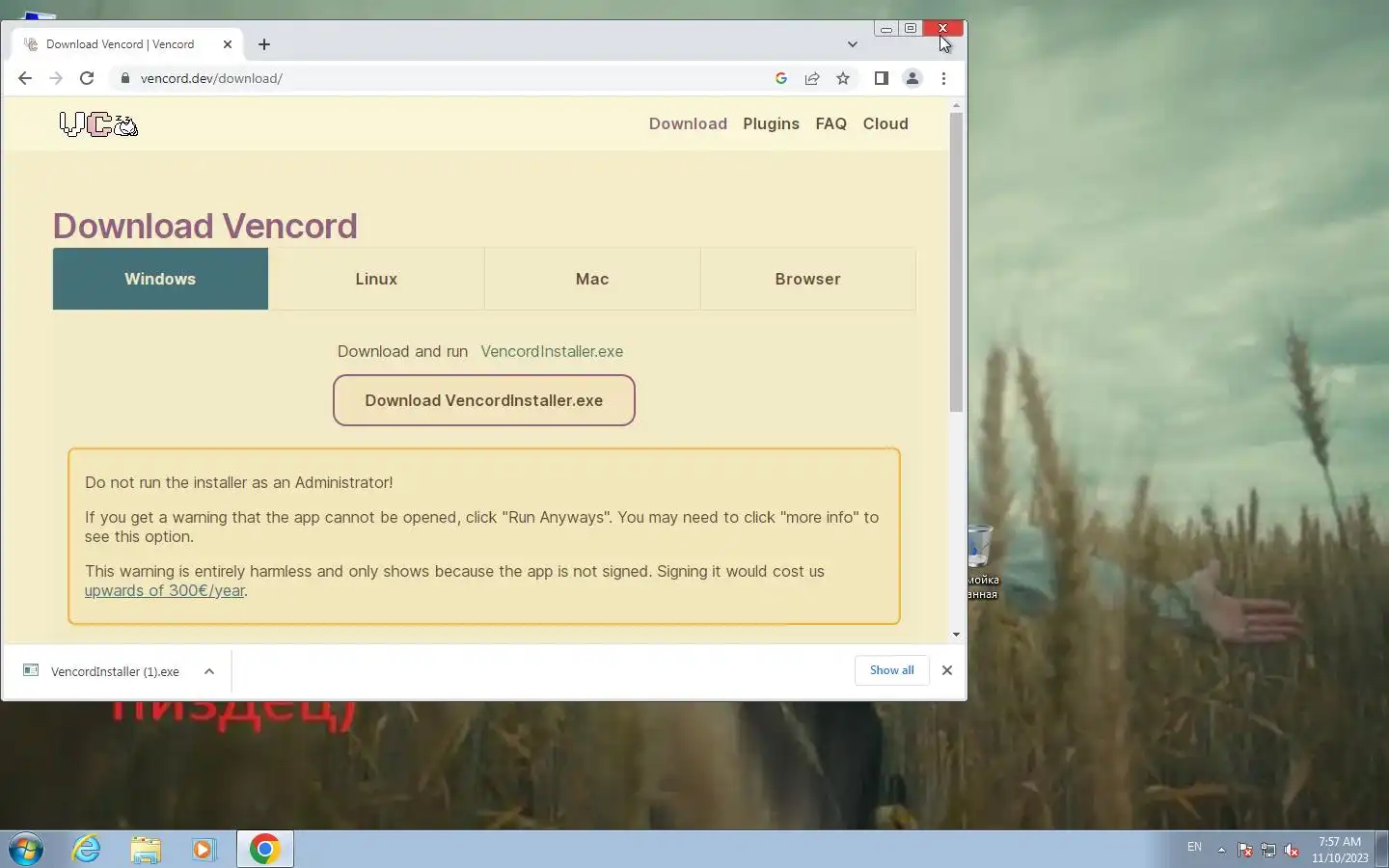Maximize the Chrome window
Screen dimensions: 1389x868
[911, 29]
